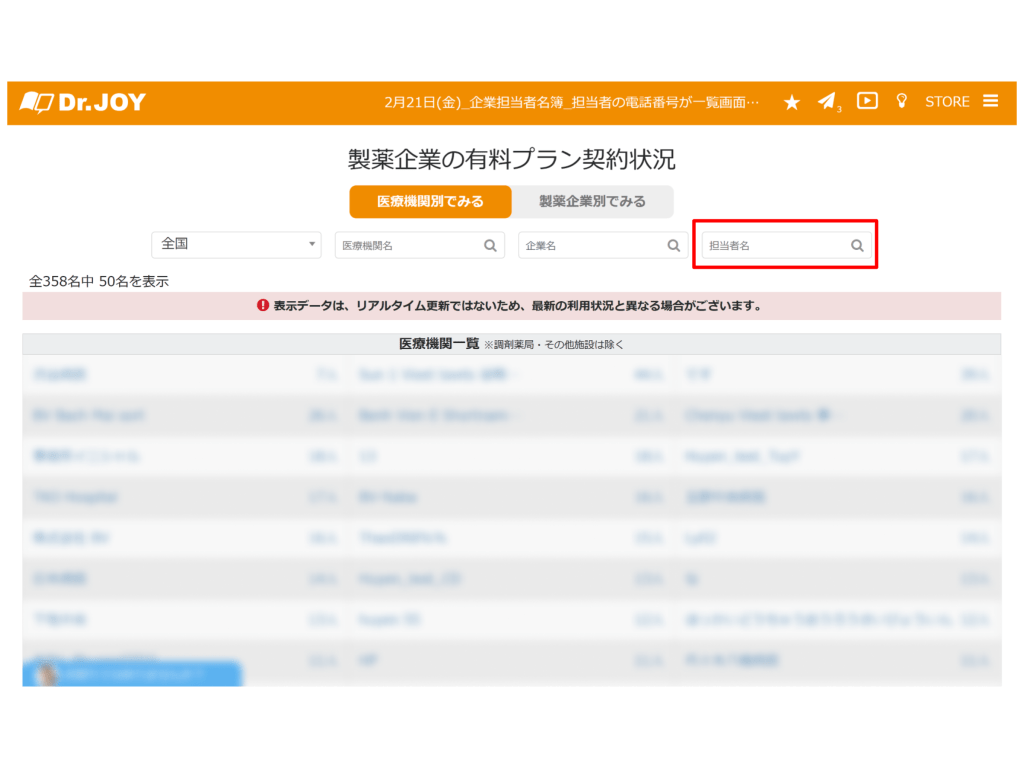Screen dimensions: 1024x768
Task: Open the video play icon
Action: tap(867, 100)
